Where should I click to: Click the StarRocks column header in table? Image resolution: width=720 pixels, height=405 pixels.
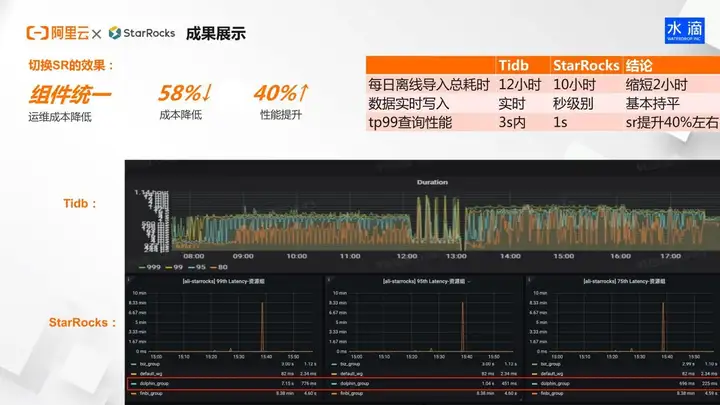[x=586, y=65]
